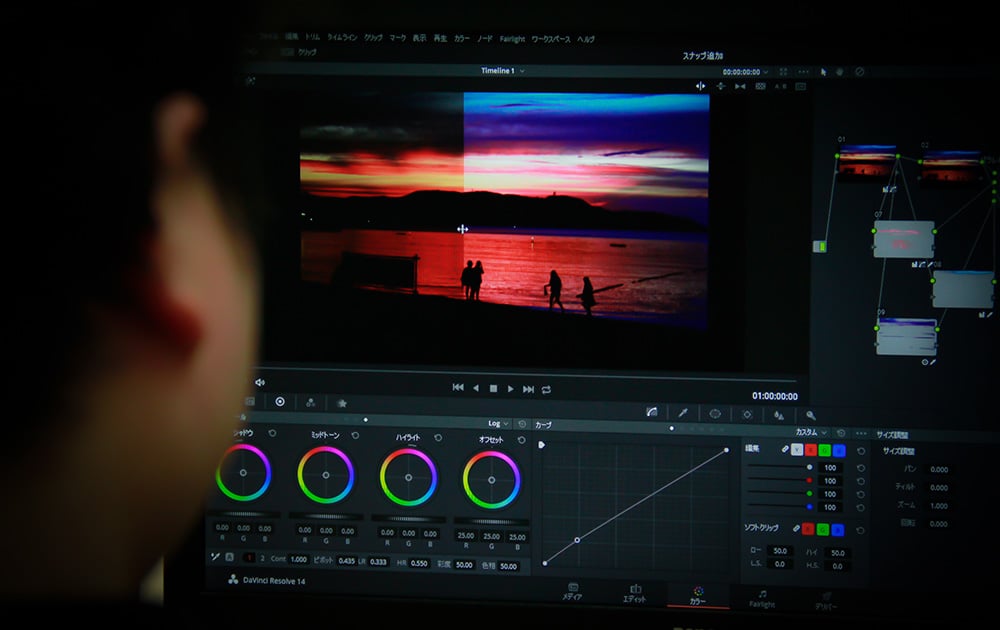Open the curves palette icon
This screenshot has height=630, width=1000.
pyautogui.click(x=652, y=412)
